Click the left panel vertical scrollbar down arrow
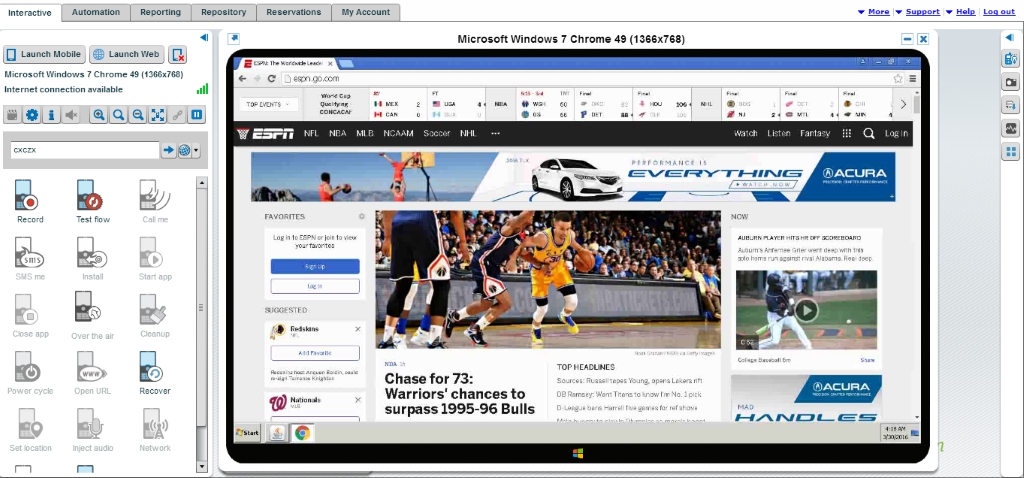Screen dimensions: 1024x478 (x=202, y=467)
